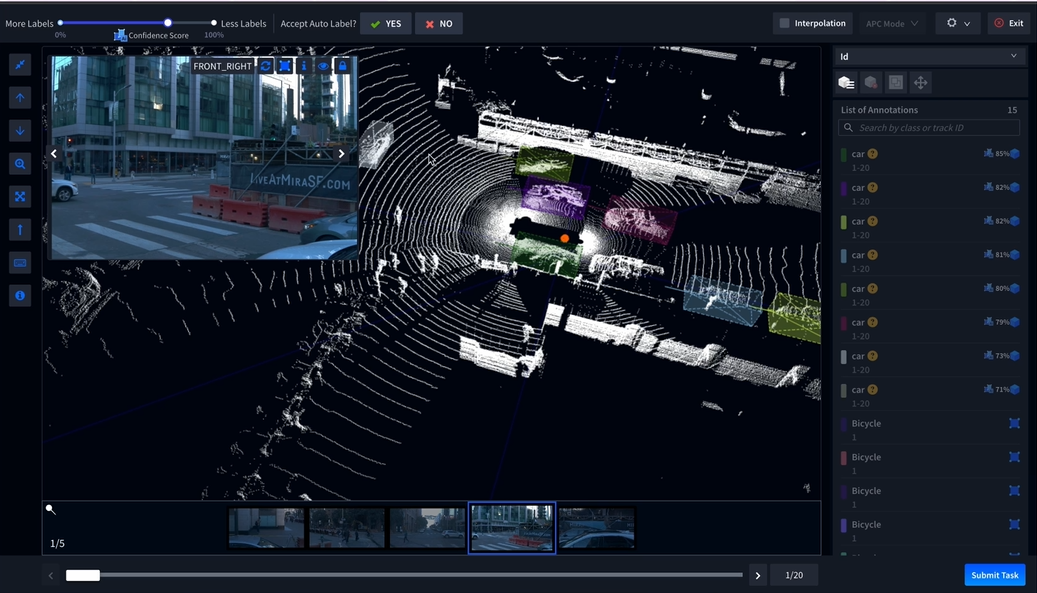Click the auto-label icon on the 80% car
Viewport: 1037px width, 593px height.
coord(988,288)
